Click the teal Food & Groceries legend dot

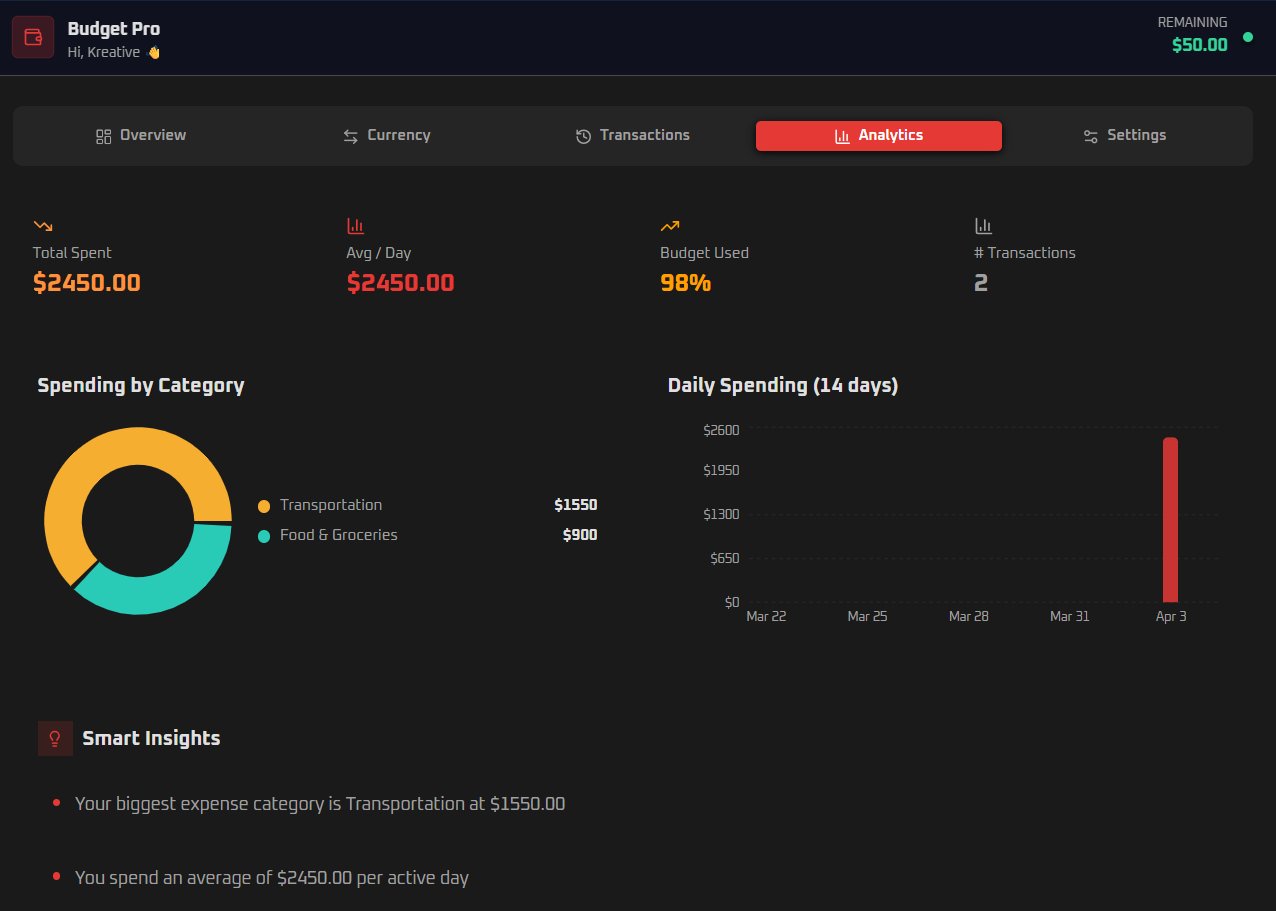click(264, 536)
